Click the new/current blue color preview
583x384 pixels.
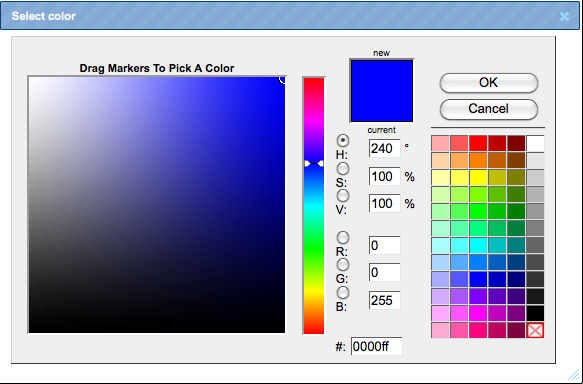point(381,91)
